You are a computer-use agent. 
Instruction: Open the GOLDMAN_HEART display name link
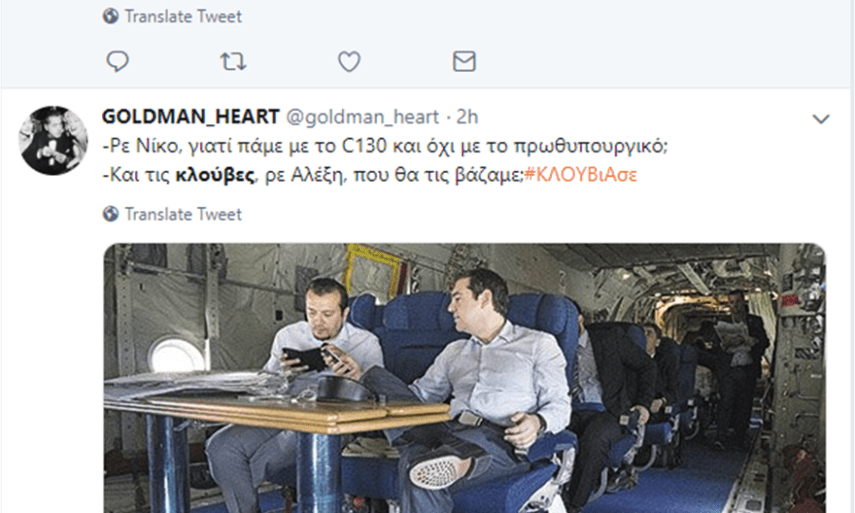pos(190,117)
